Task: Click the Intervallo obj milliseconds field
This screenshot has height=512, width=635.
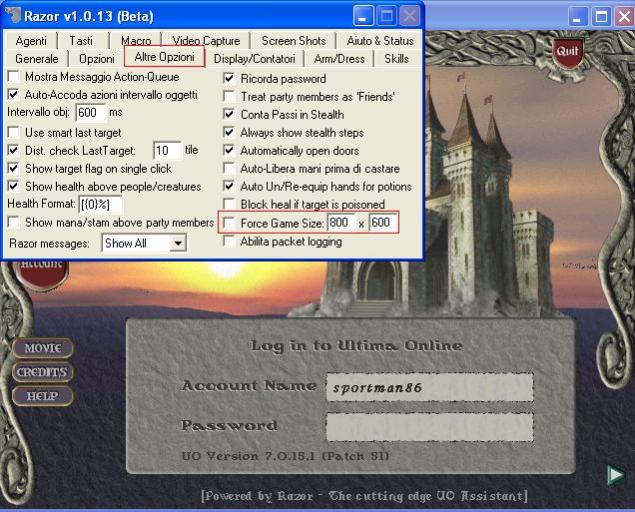Action: click(90, 113)
